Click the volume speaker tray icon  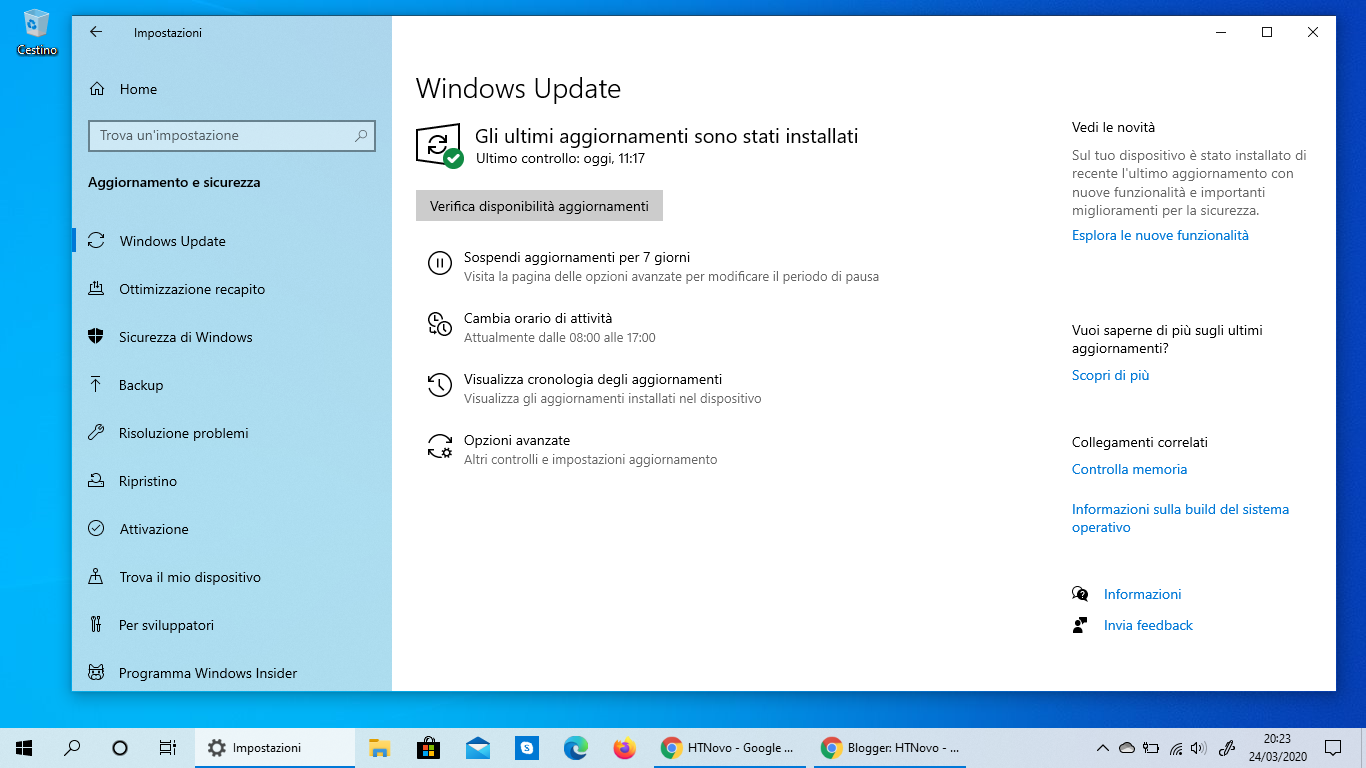(1198, 748)
